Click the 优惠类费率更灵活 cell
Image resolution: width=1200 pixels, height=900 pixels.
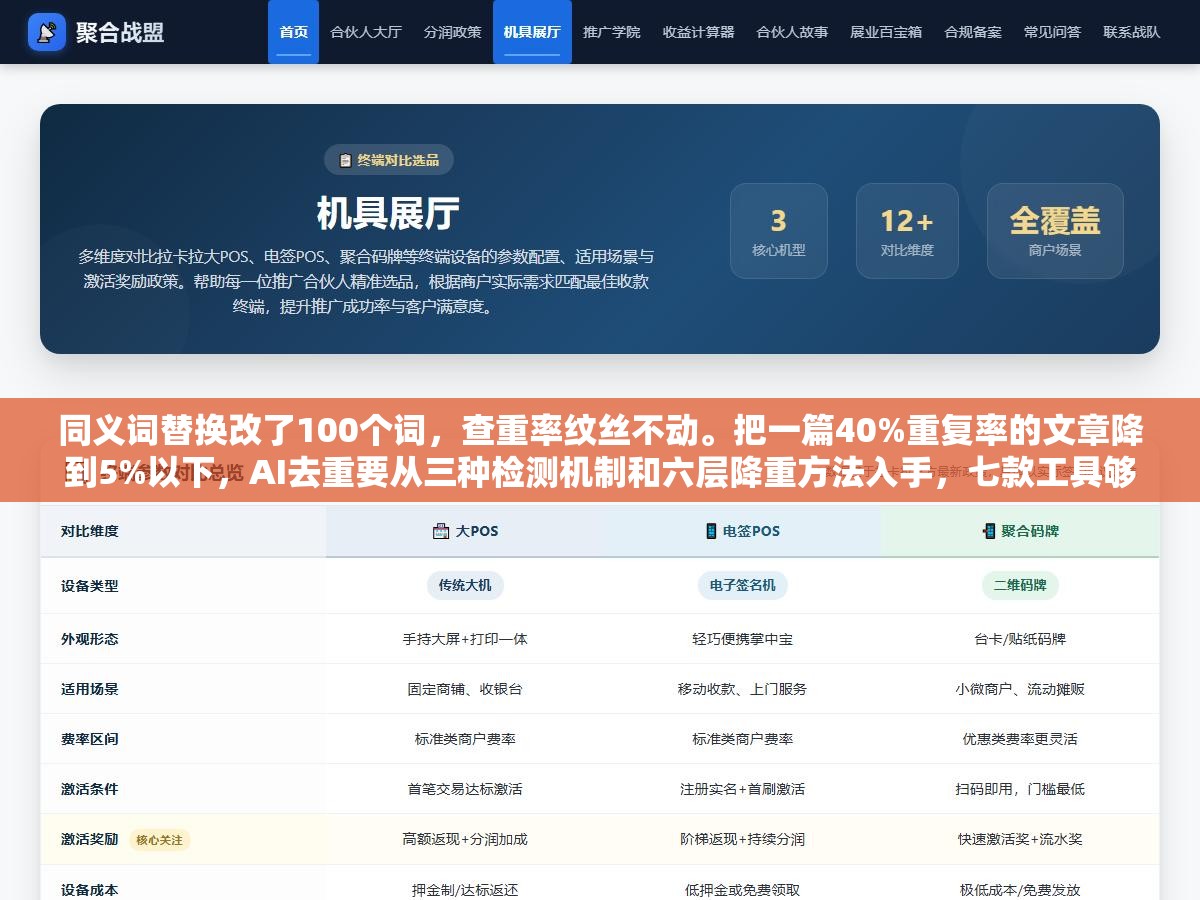[1020, 739]
